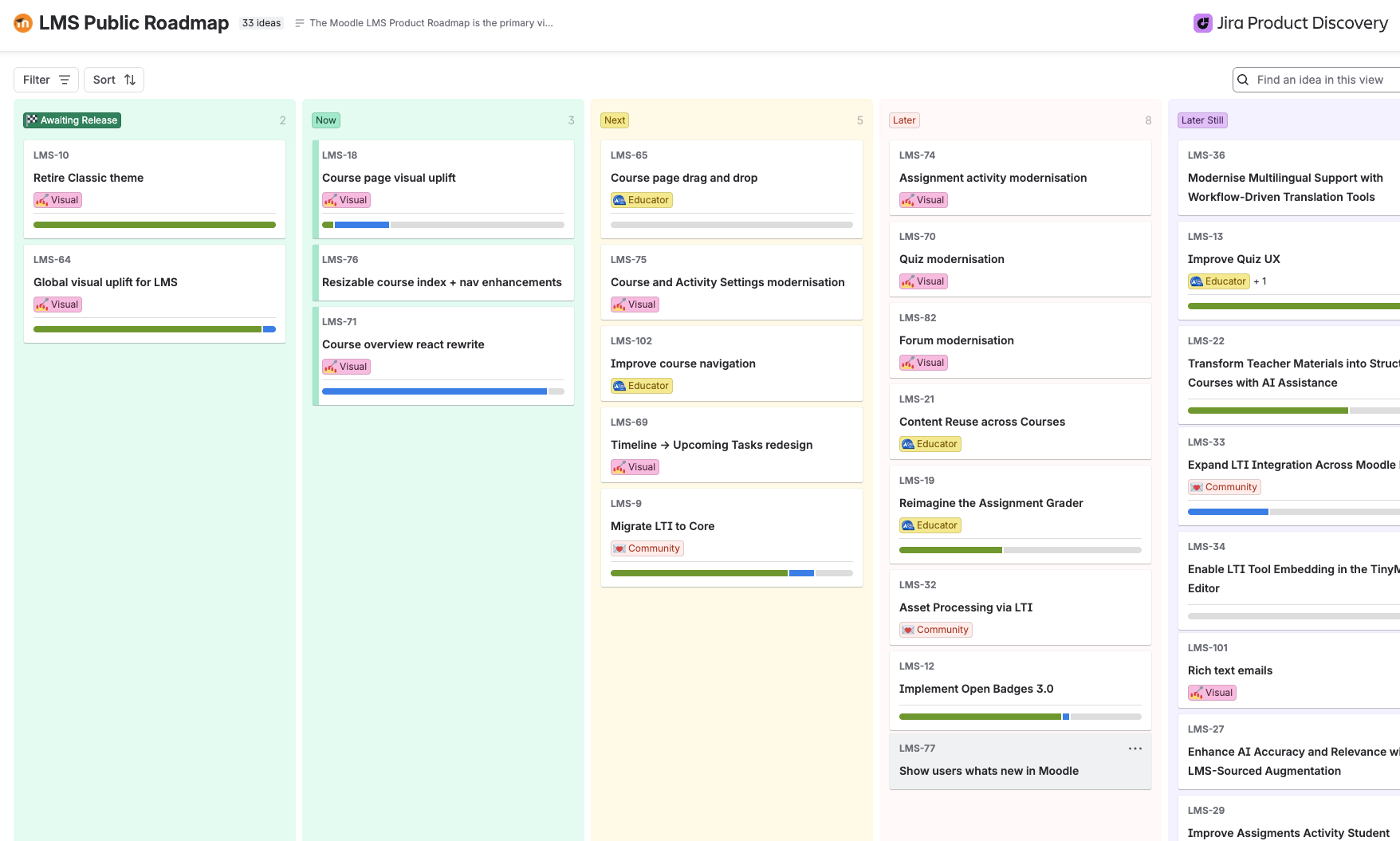The width and height of the screenshot is (1400, 841).
Task: Click idea count 8 in Later column
Action: click(x=1148, y=120)
